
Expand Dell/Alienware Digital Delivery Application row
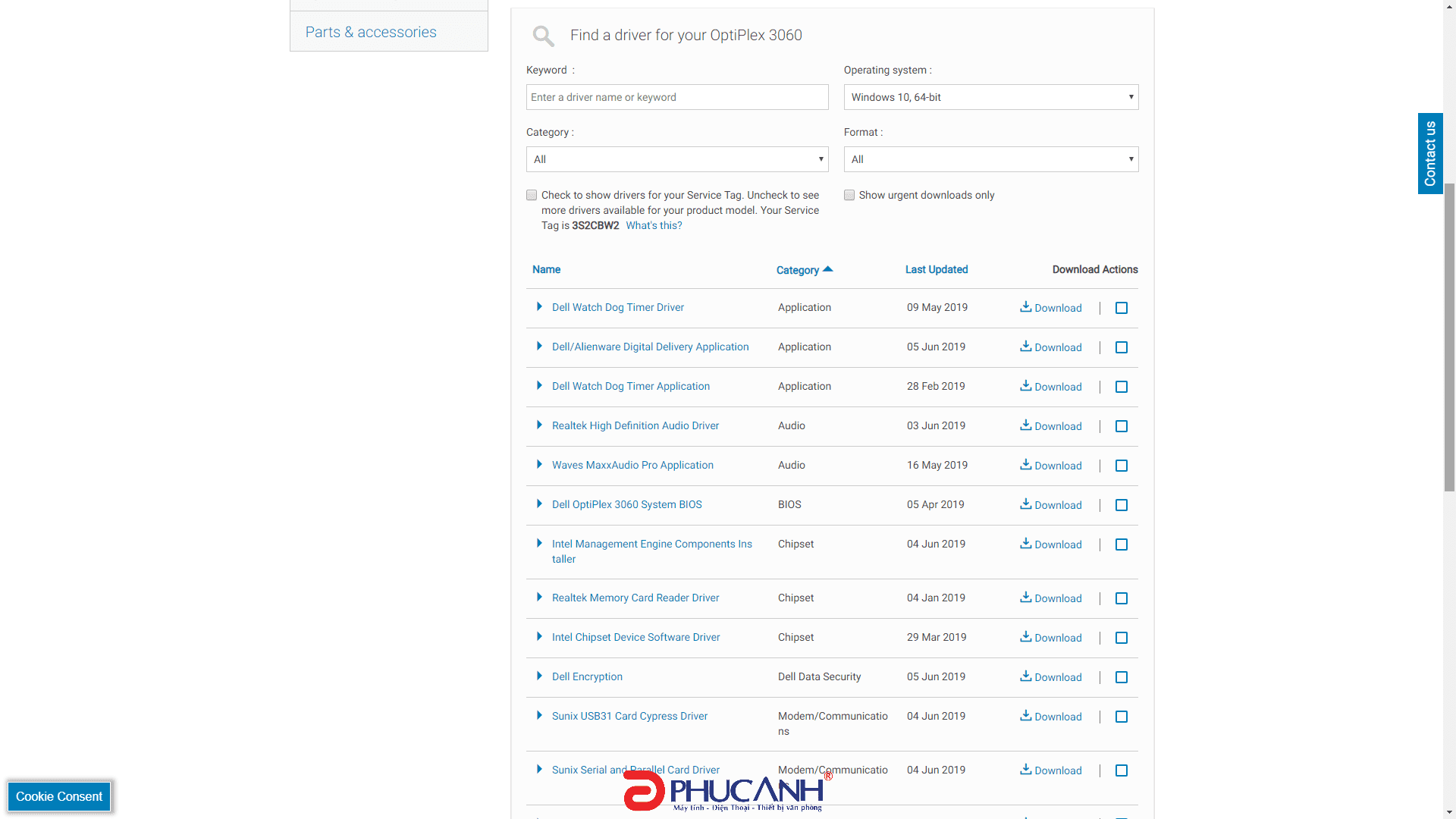pos(539,346)
